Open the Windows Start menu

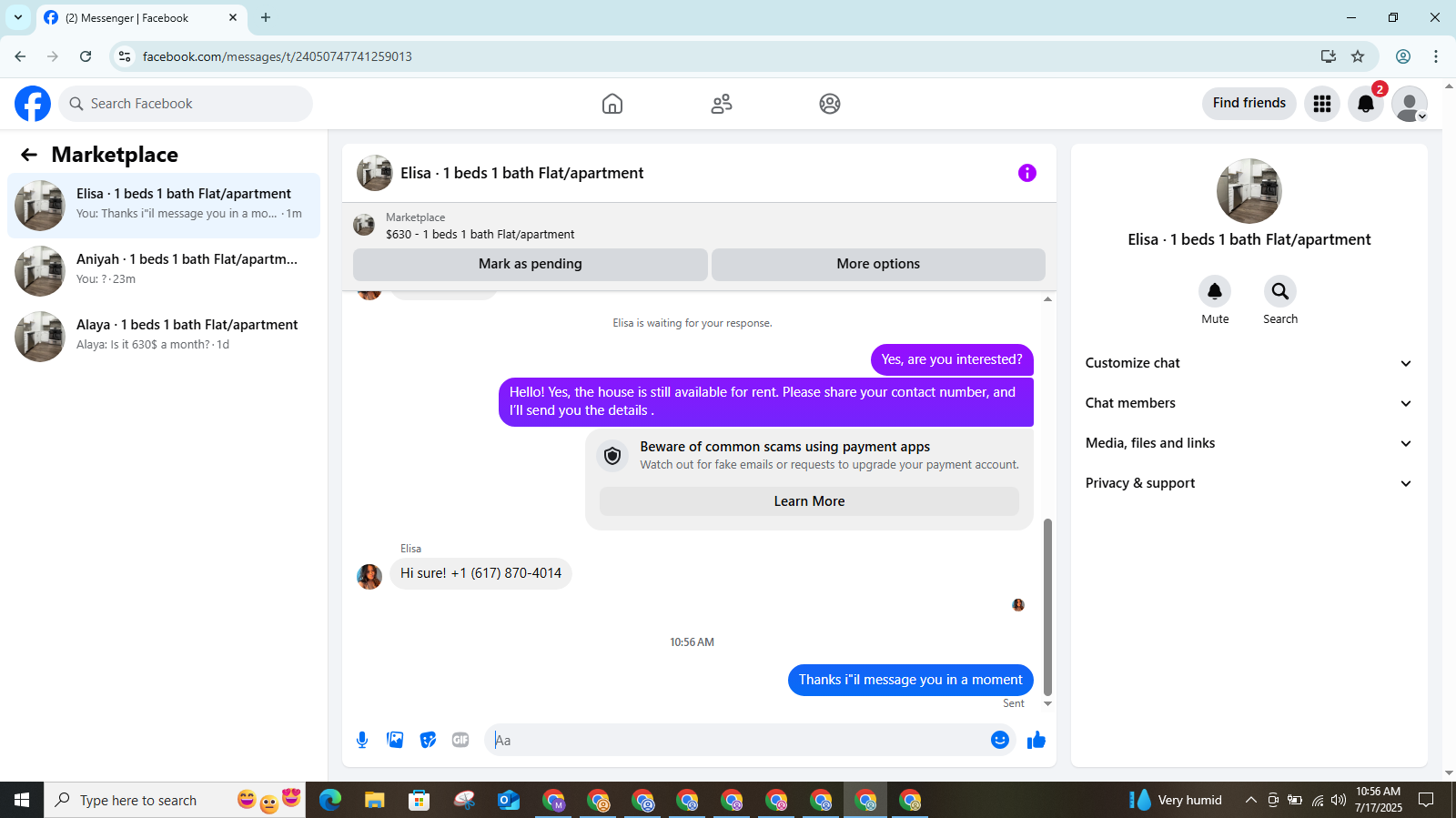(x=22, y=800)
